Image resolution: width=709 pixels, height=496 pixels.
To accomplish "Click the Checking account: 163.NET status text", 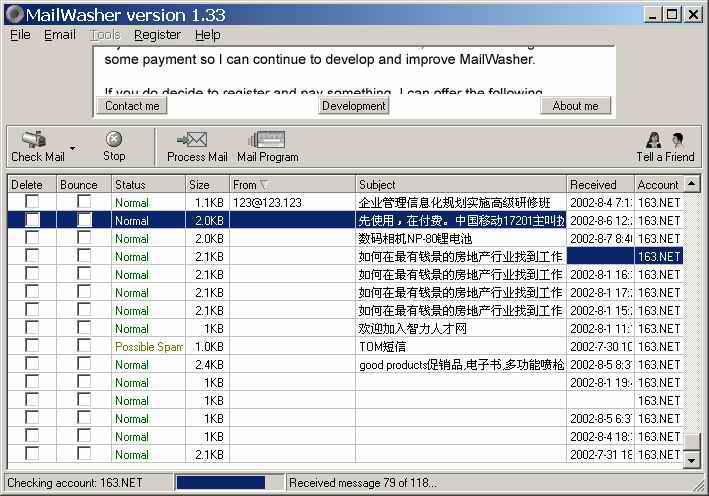I will point(75,483).
